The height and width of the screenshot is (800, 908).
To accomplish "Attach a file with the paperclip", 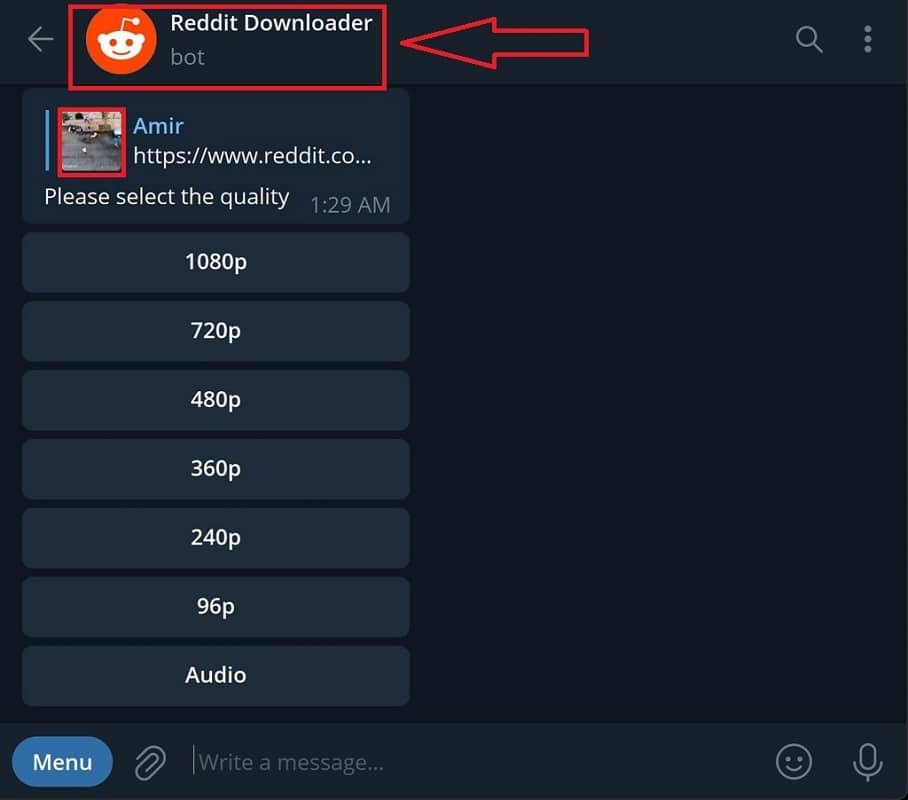I will 151,762.
